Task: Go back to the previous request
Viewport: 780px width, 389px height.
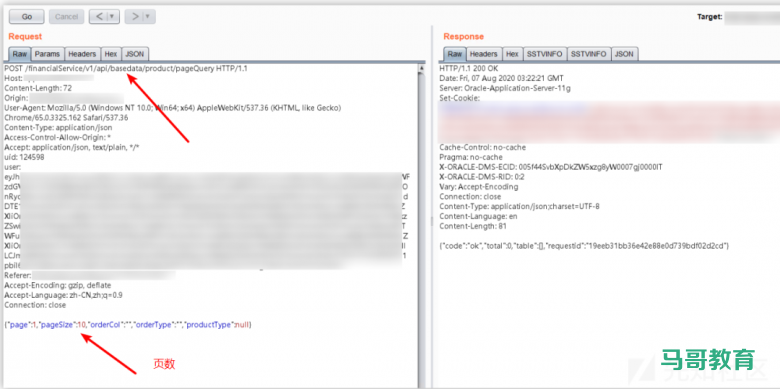Action: pyautogui.click(x=98, y=17)
